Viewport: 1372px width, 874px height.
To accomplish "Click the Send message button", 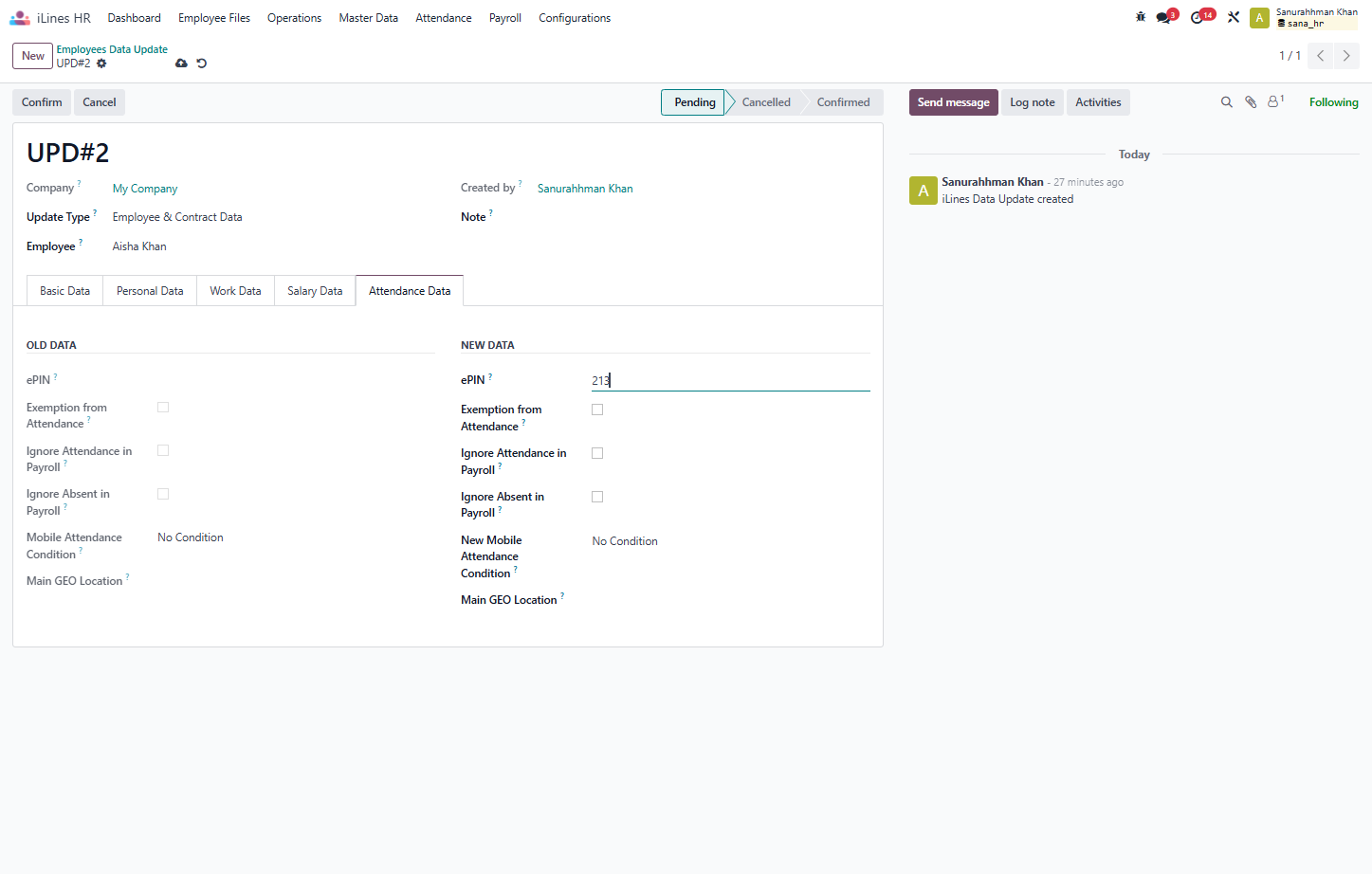I will pyautogui.click(x=954, y=102).
